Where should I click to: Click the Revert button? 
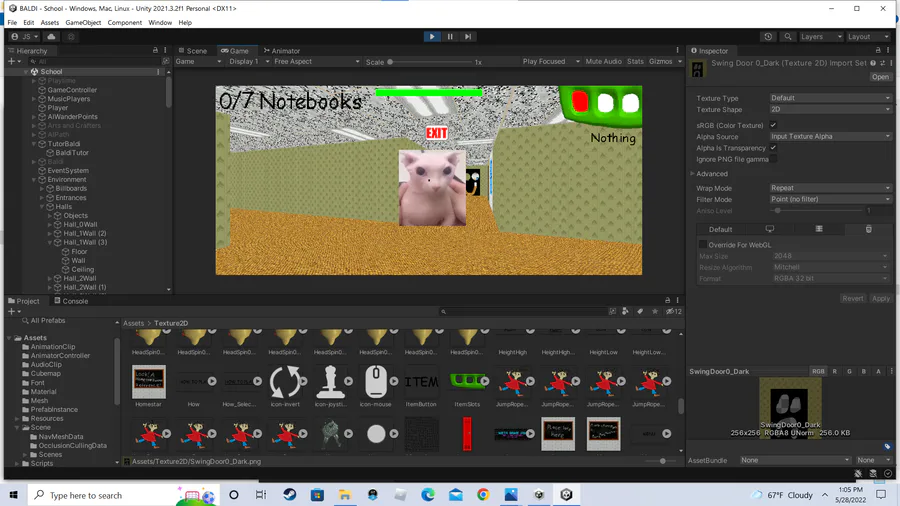pyautogui.click(x=852, y=298)
